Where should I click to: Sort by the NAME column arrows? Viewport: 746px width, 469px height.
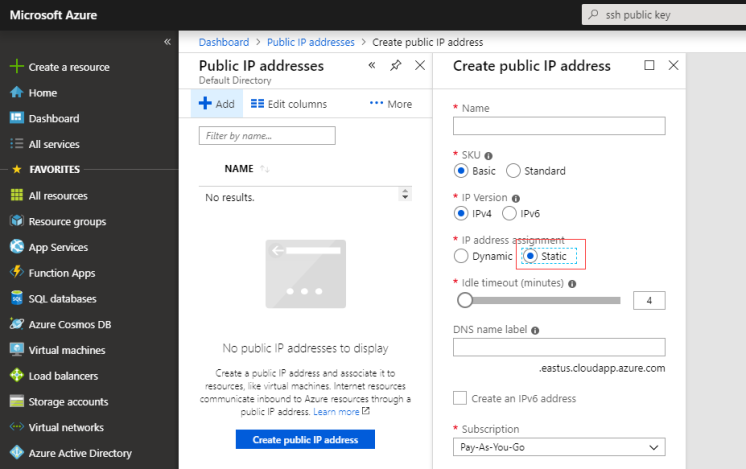[x=265, y=169]
